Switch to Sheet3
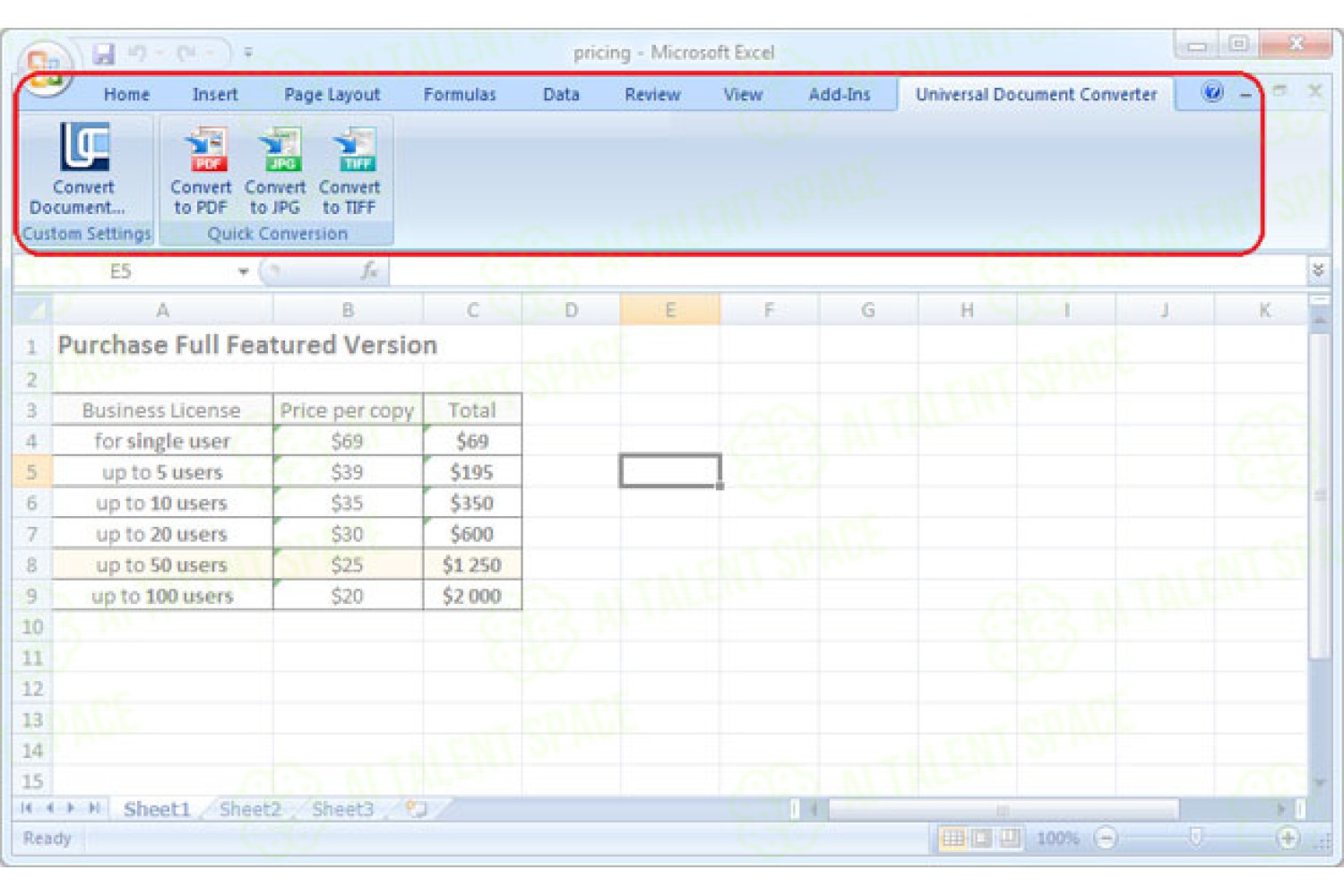 342,809
